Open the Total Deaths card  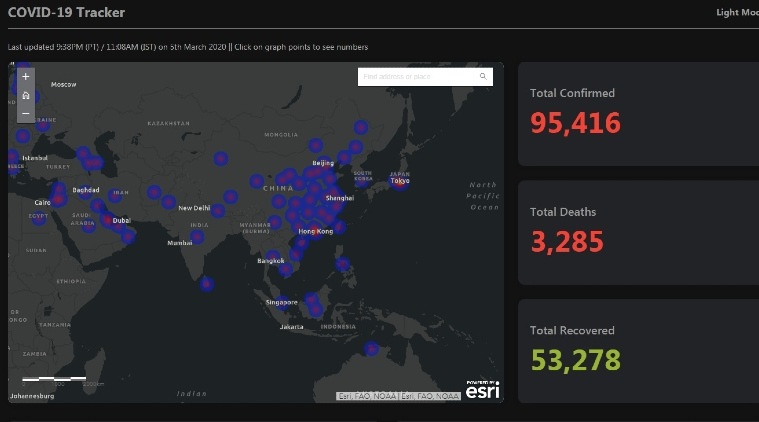(638, 231)
